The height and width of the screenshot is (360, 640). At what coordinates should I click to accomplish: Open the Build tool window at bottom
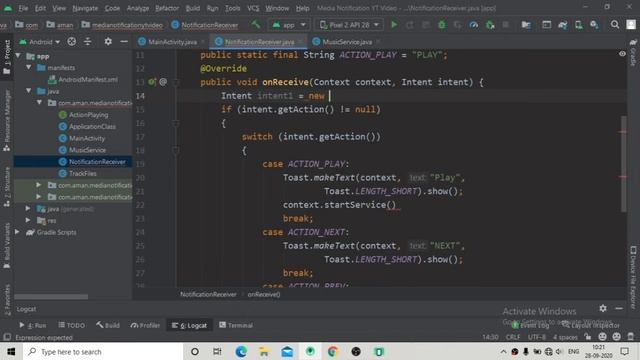click(x=108, y=325)
